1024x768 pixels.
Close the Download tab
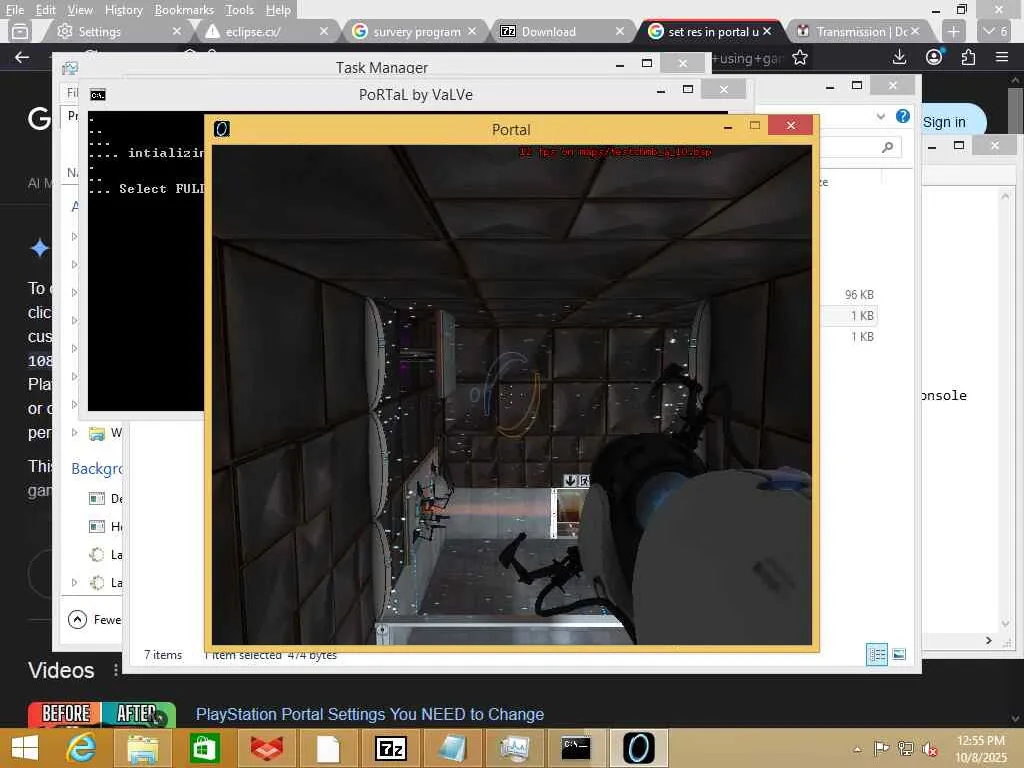pos(620,31)
